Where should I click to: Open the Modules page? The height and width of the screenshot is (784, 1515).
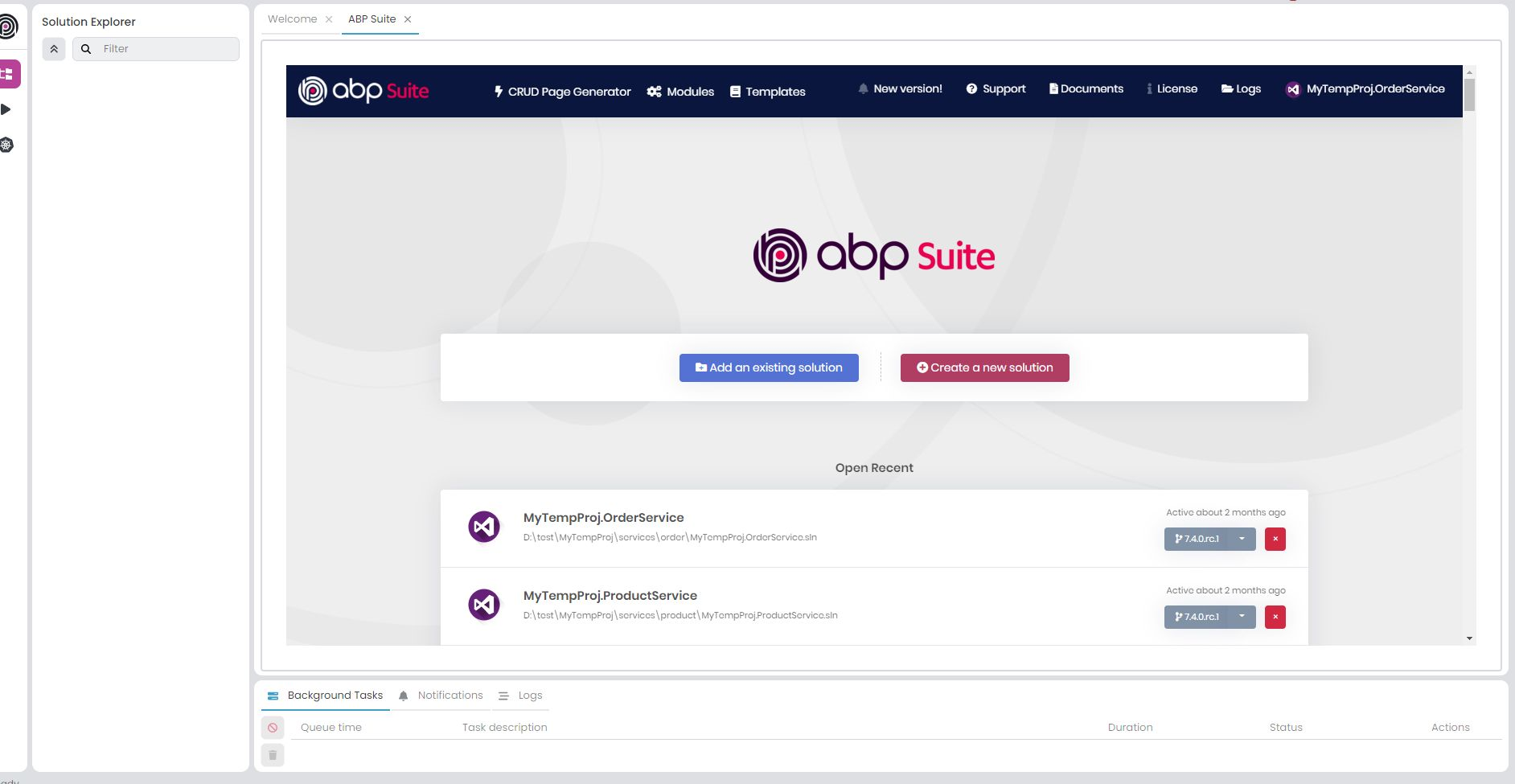[680, 92]
